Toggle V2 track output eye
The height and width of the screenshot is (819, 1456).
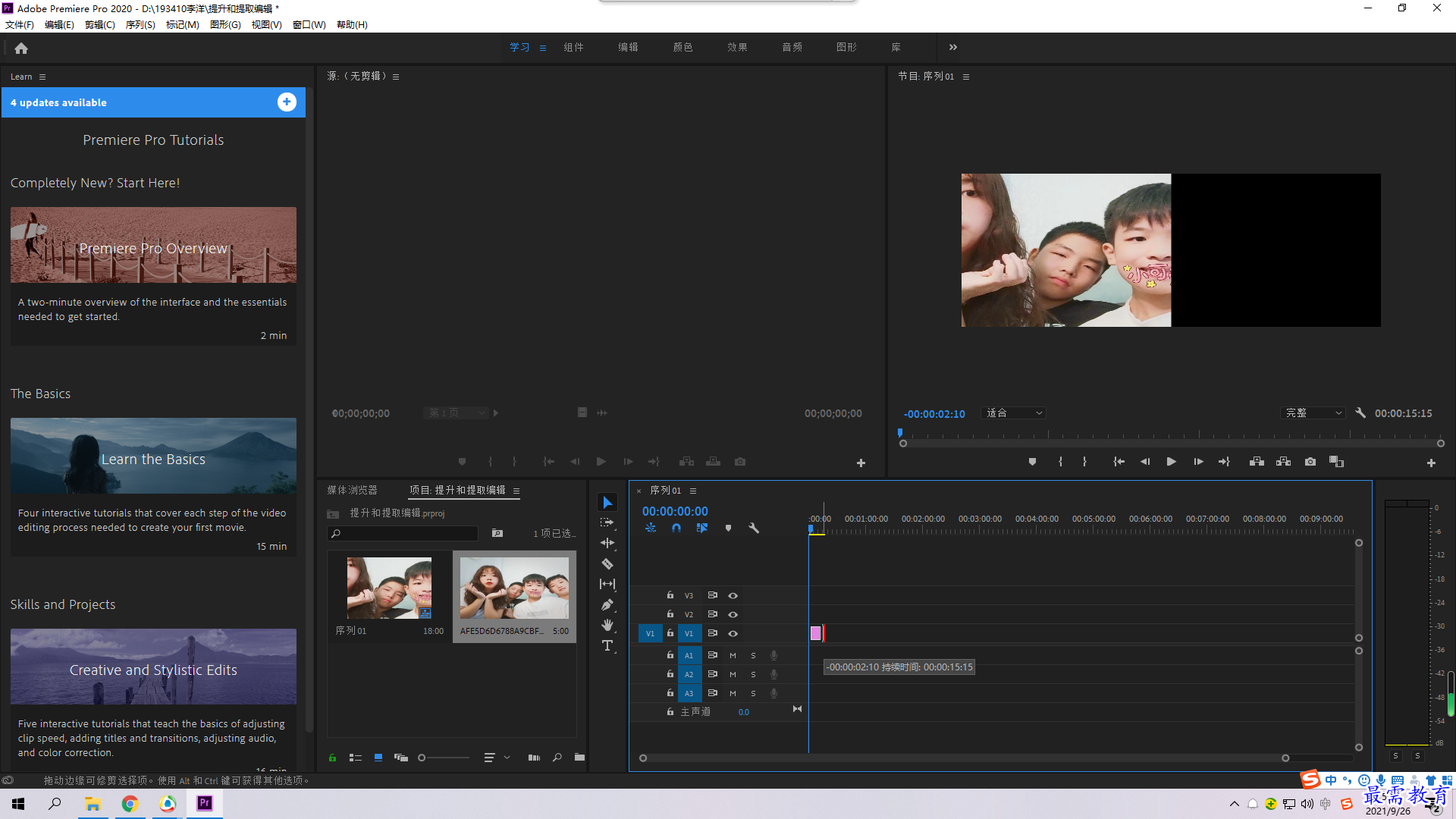(x=733, y=614)
